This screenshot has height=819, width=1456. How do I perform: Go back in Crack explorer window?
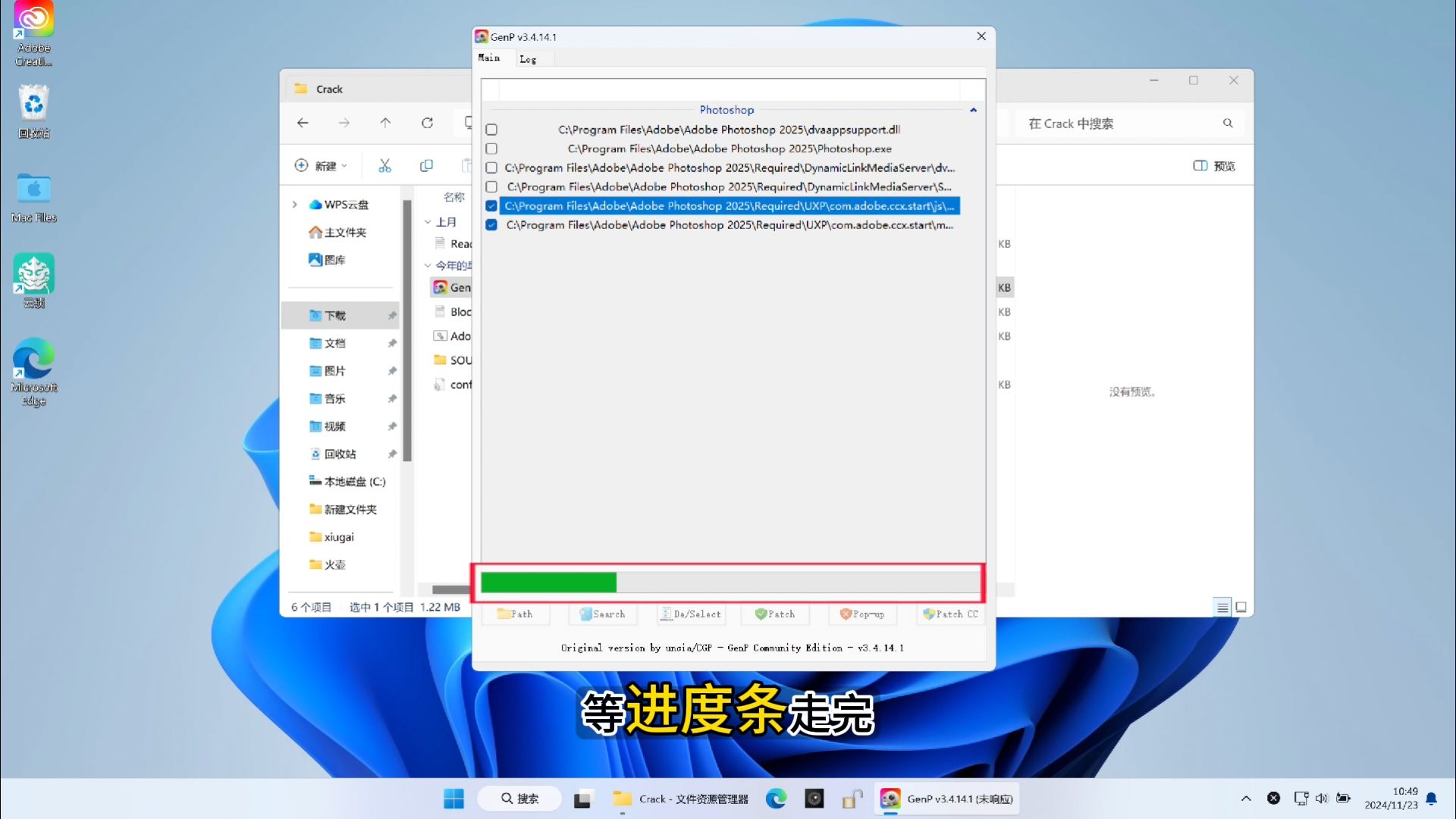pyautogui.click(x=303, y=123)
